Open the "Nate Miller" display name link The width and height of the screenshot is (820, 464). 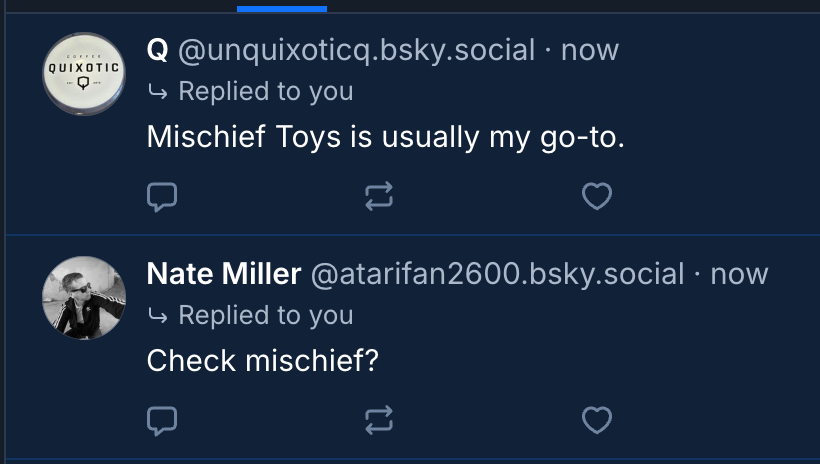[223, 274]
